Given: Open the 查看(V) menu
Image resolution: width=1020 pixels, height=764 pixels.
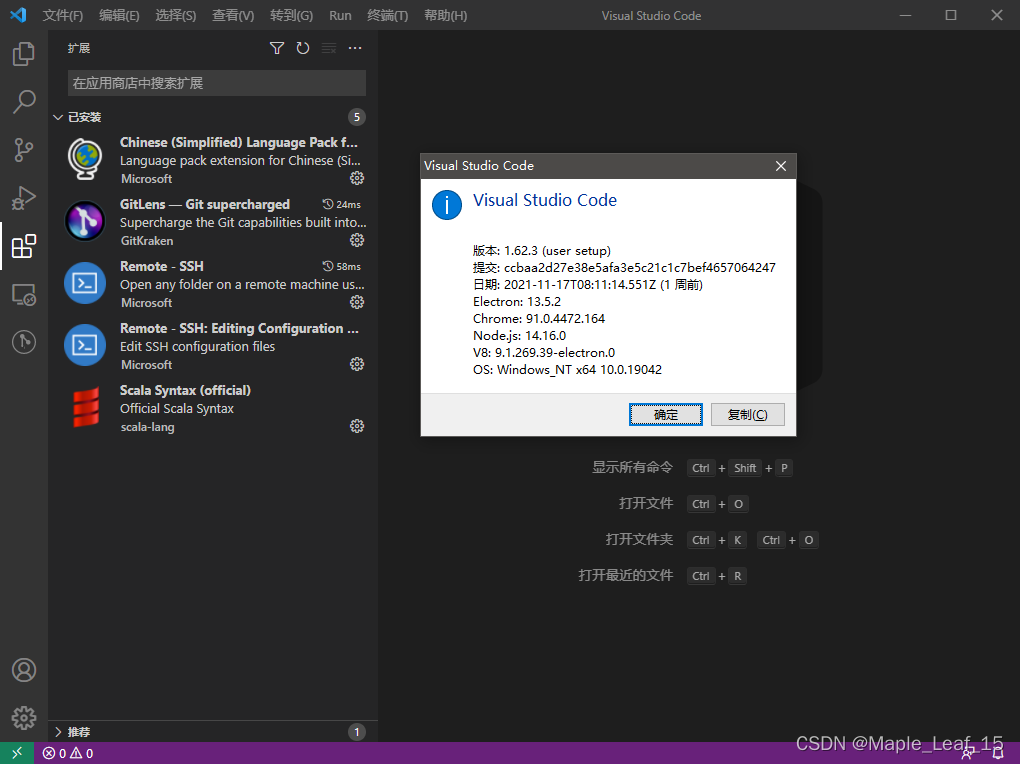Looking at the screenshot, I should coord(233,16).
